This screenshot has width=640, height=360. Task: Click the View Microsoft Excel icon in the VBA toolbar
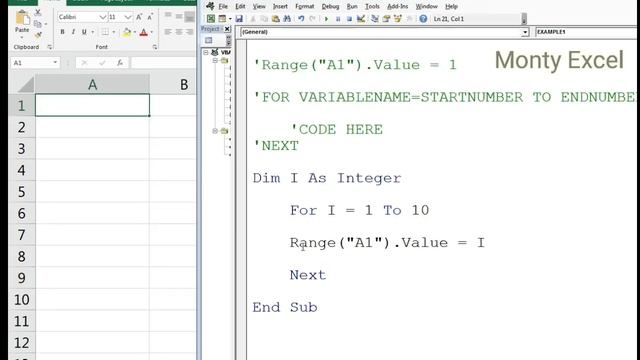[x=211, y=18]
